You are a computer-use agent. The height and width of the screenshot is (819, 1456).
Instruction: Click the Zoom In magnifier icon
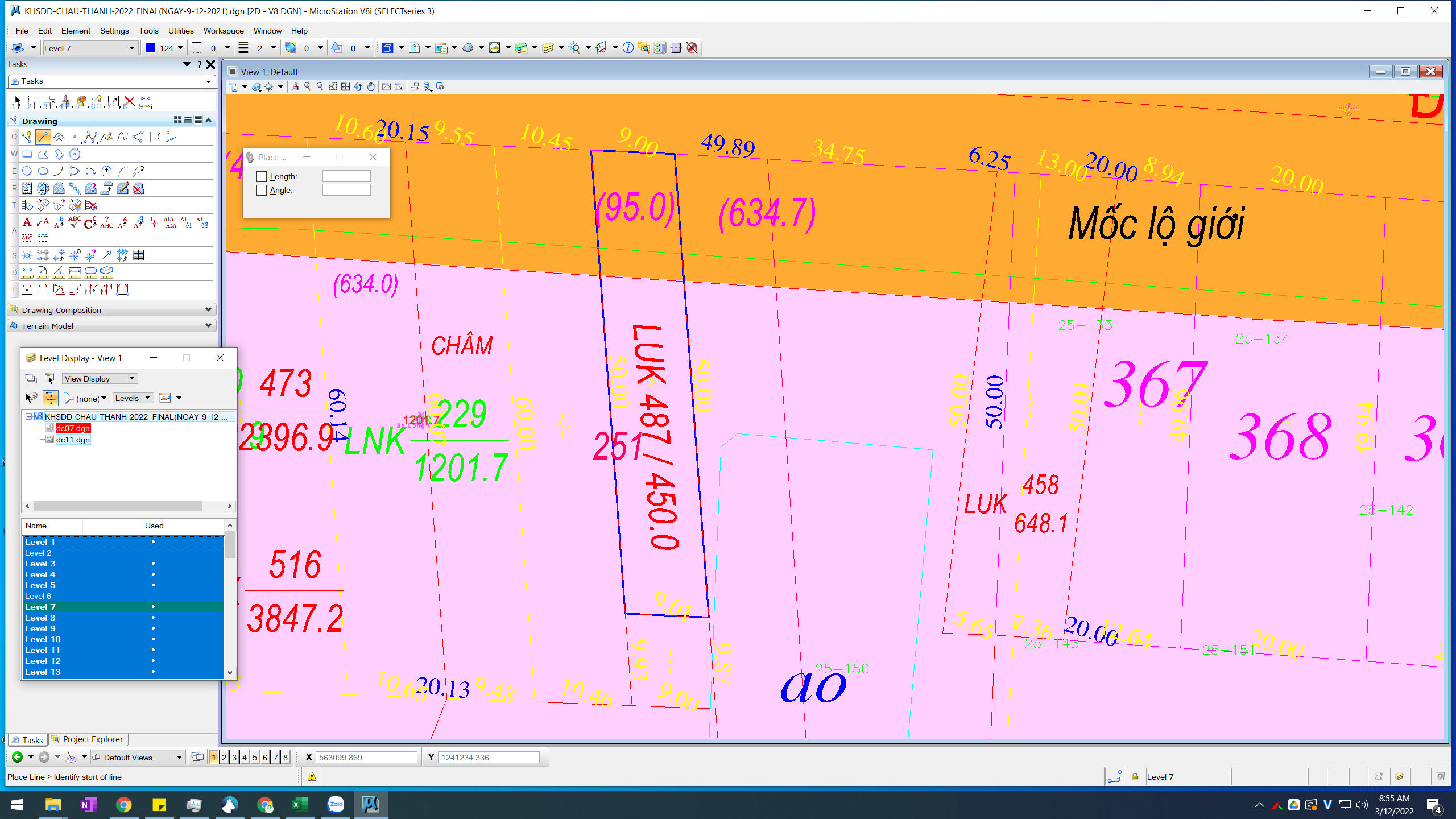tap(307, 86)
